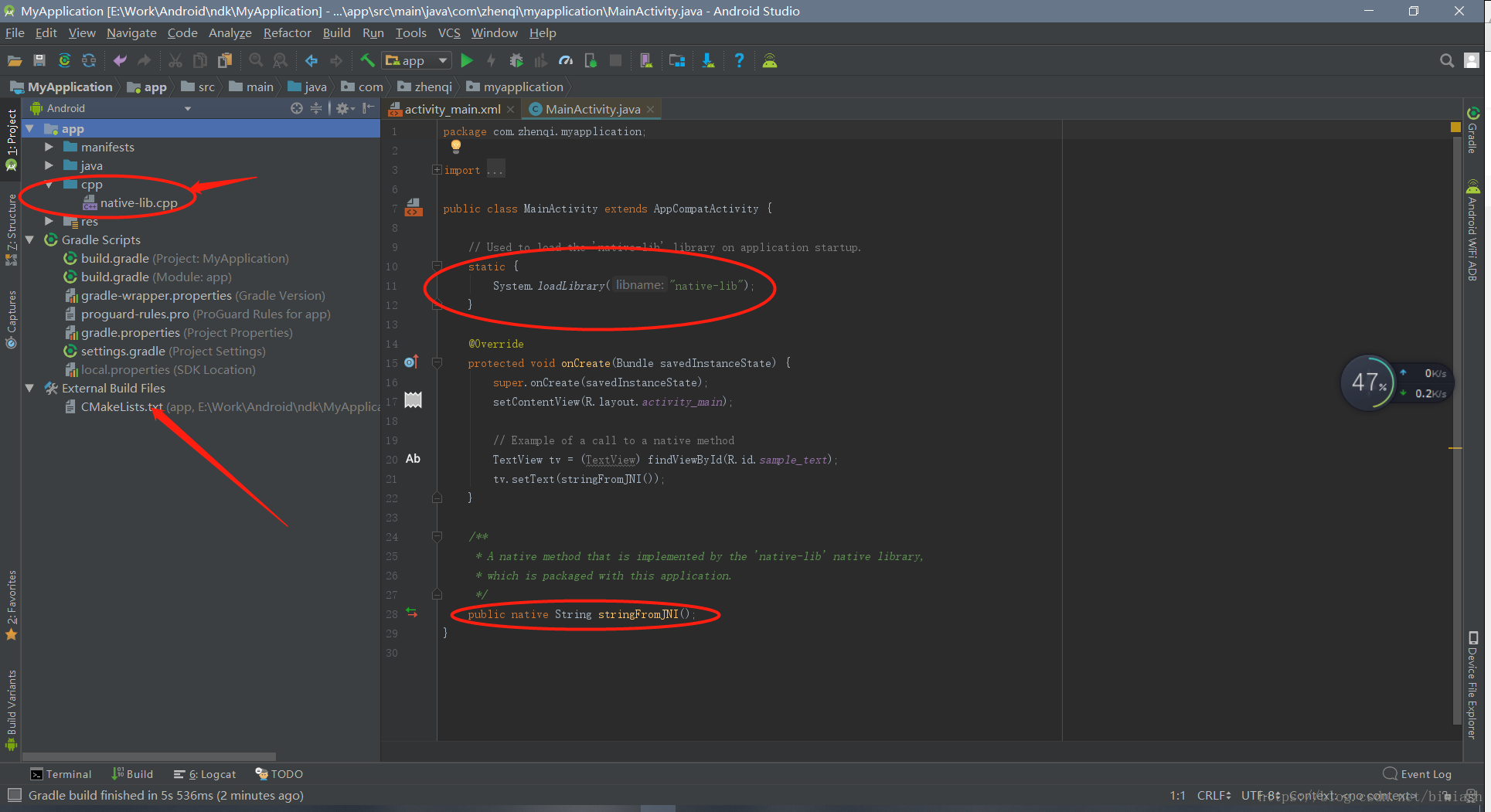Collapse the Gradle Scripts node
Image resolution: width=1491 pixels, height=812 pixels.
coord(30,240)
